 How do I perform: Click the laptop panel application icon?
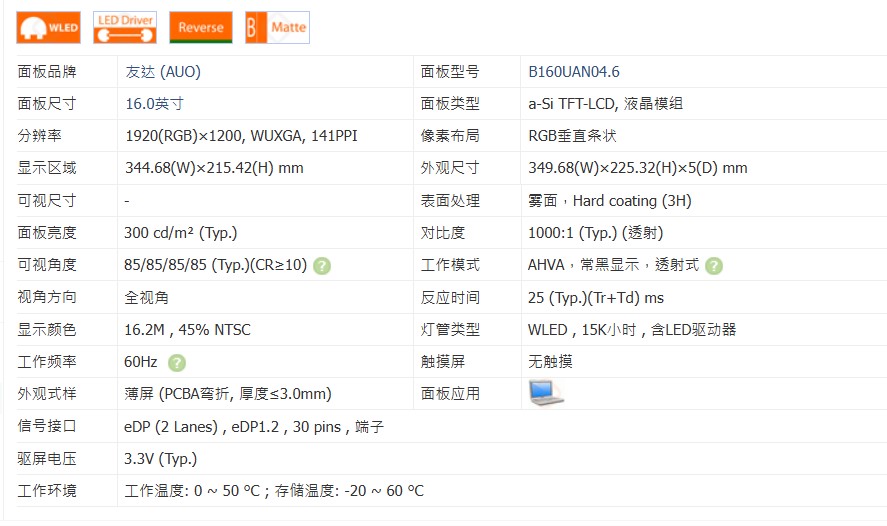(x=545, y=393)
